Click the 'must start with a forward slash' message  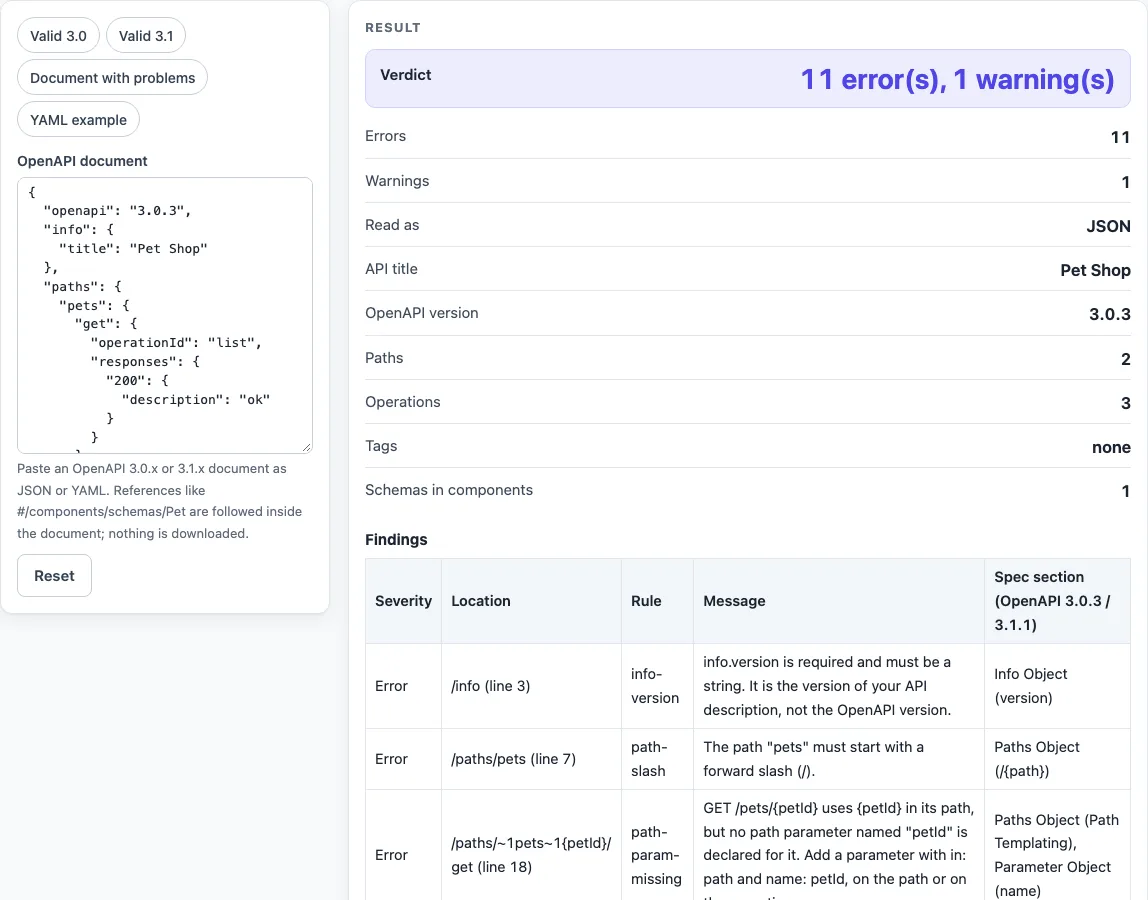[839, 759]
